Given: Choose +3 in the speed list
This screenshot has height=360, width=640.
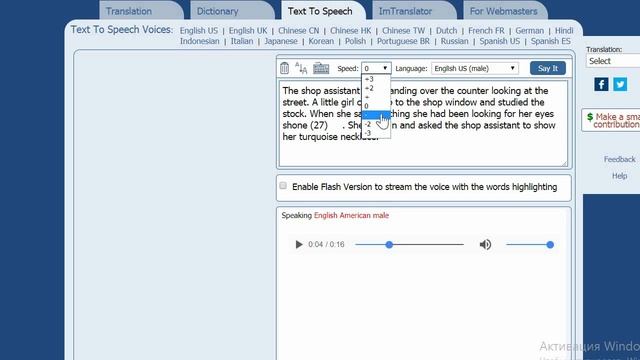Looking at the screenshot, I should pos(376,79).
